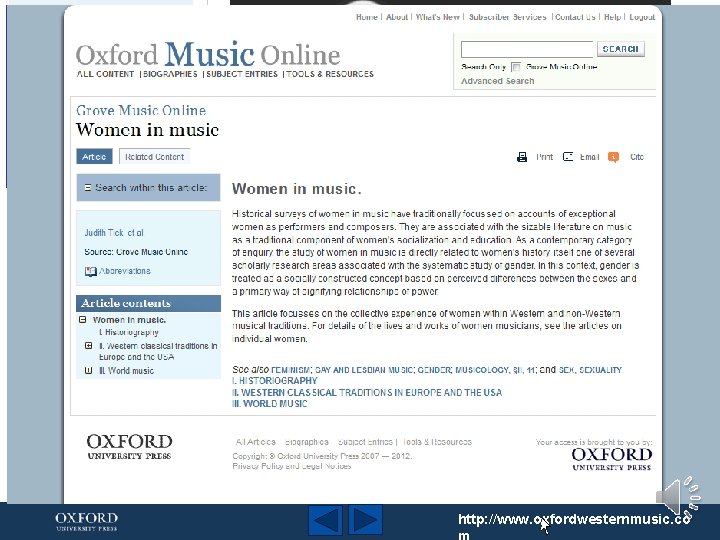720x540 pixels.
Task: Open Privacy Policy and Legal Notices link
Action: pos(292,466)
